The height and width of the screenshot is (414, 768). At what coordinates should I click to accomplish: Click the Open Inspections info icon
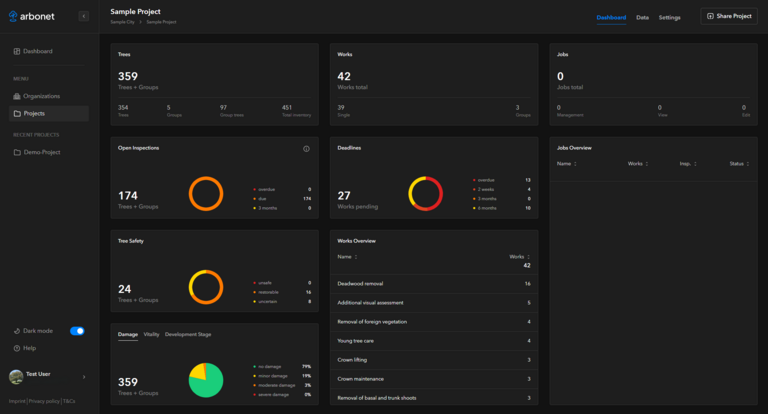tap(306, 148)
